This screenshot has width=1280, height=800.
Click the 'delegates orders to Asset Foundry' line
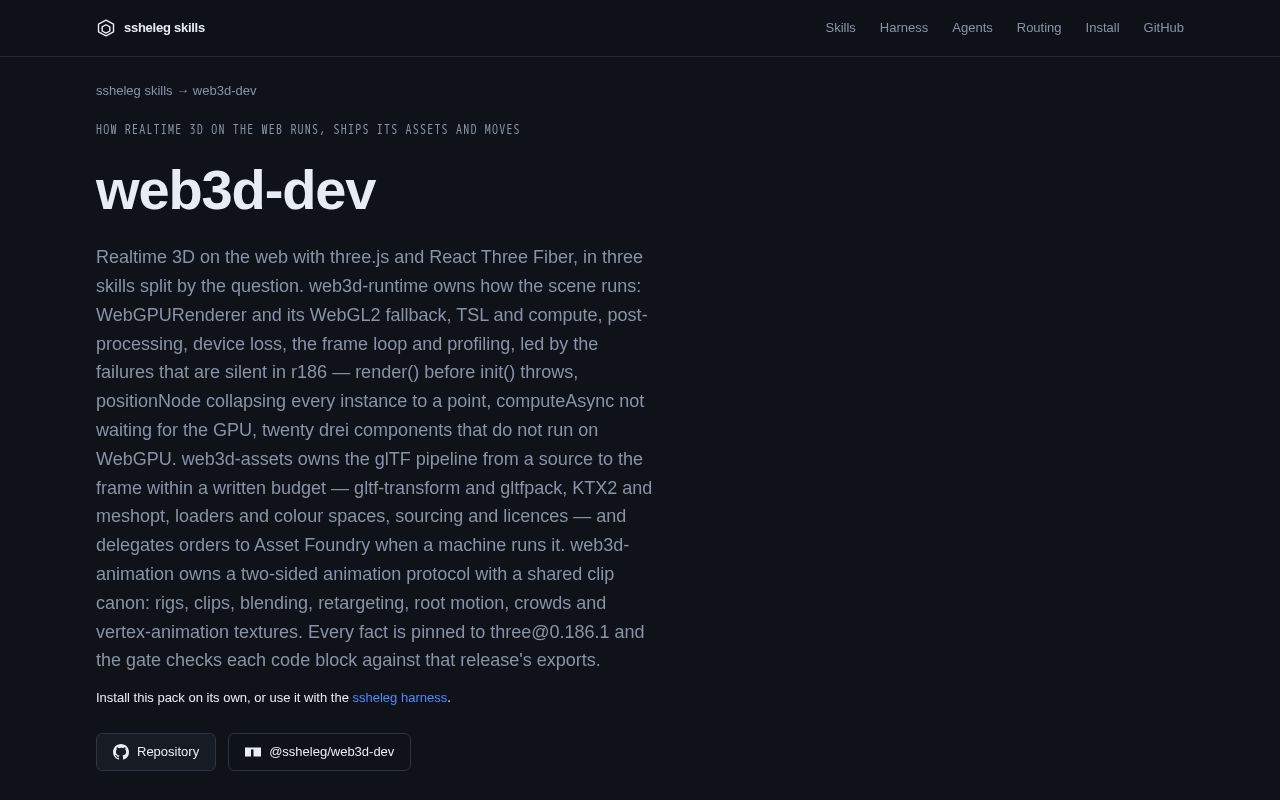coord(363,545)
